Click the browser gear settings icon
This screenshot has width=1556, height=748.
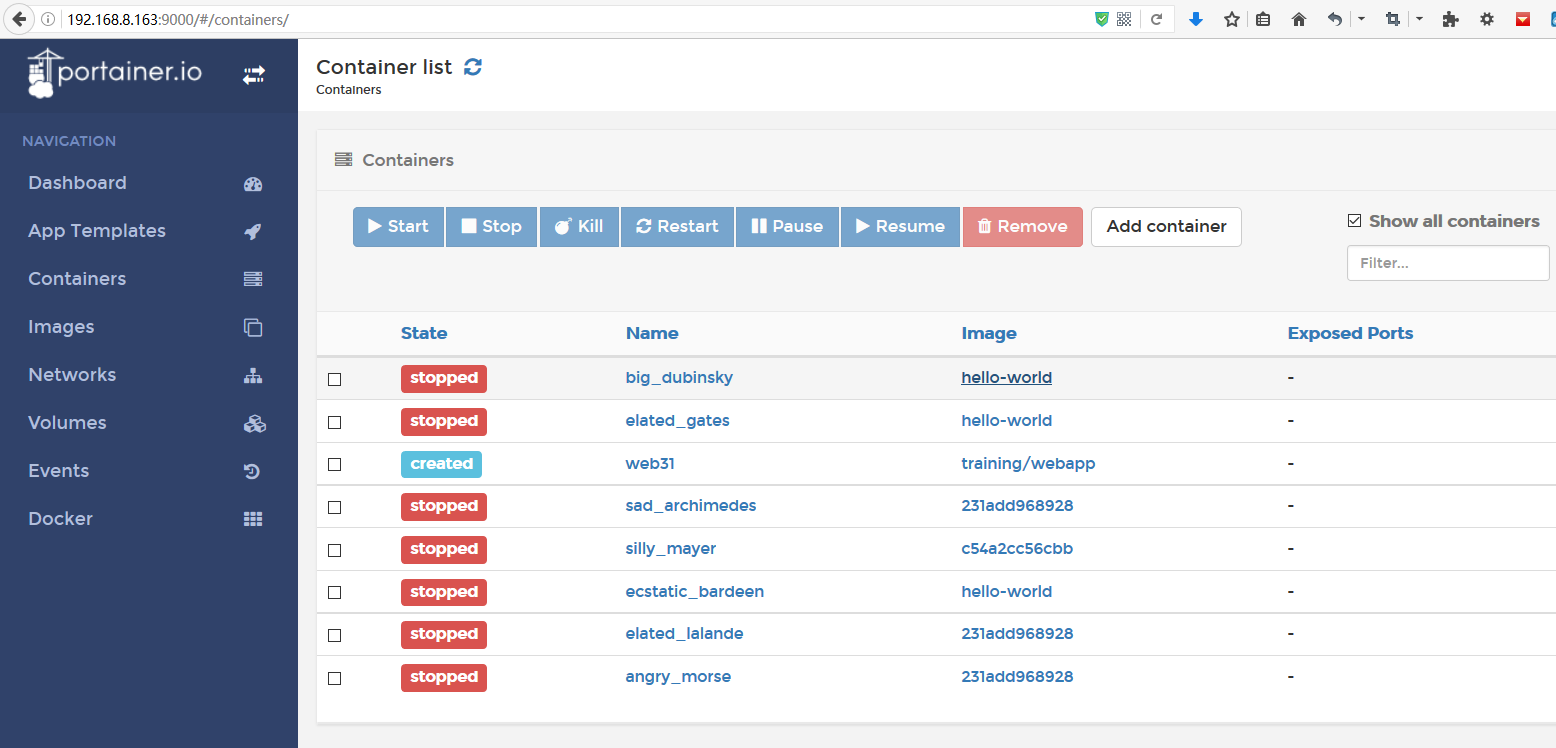1487,19
